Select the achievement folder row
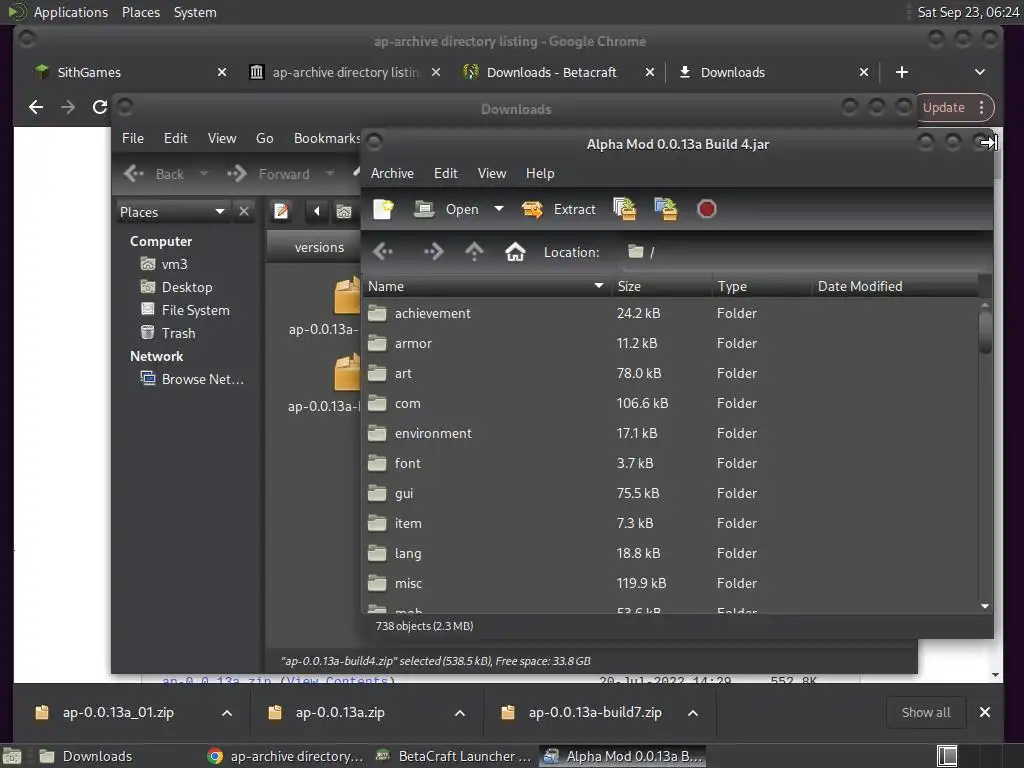This screenshot has width=1024, height=768. click(x=670, y=313)
